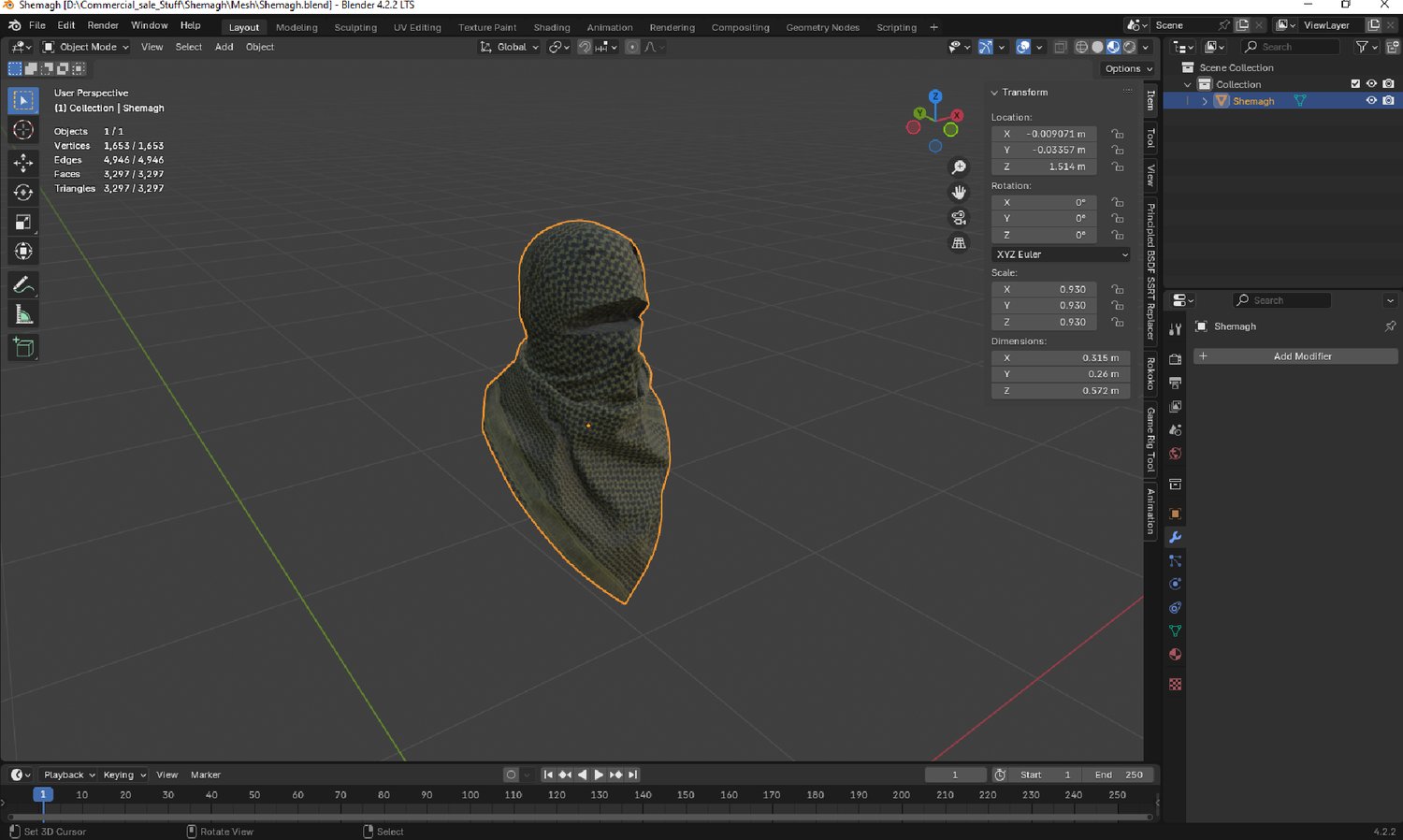Open the View Layer properties tab

1176,406
